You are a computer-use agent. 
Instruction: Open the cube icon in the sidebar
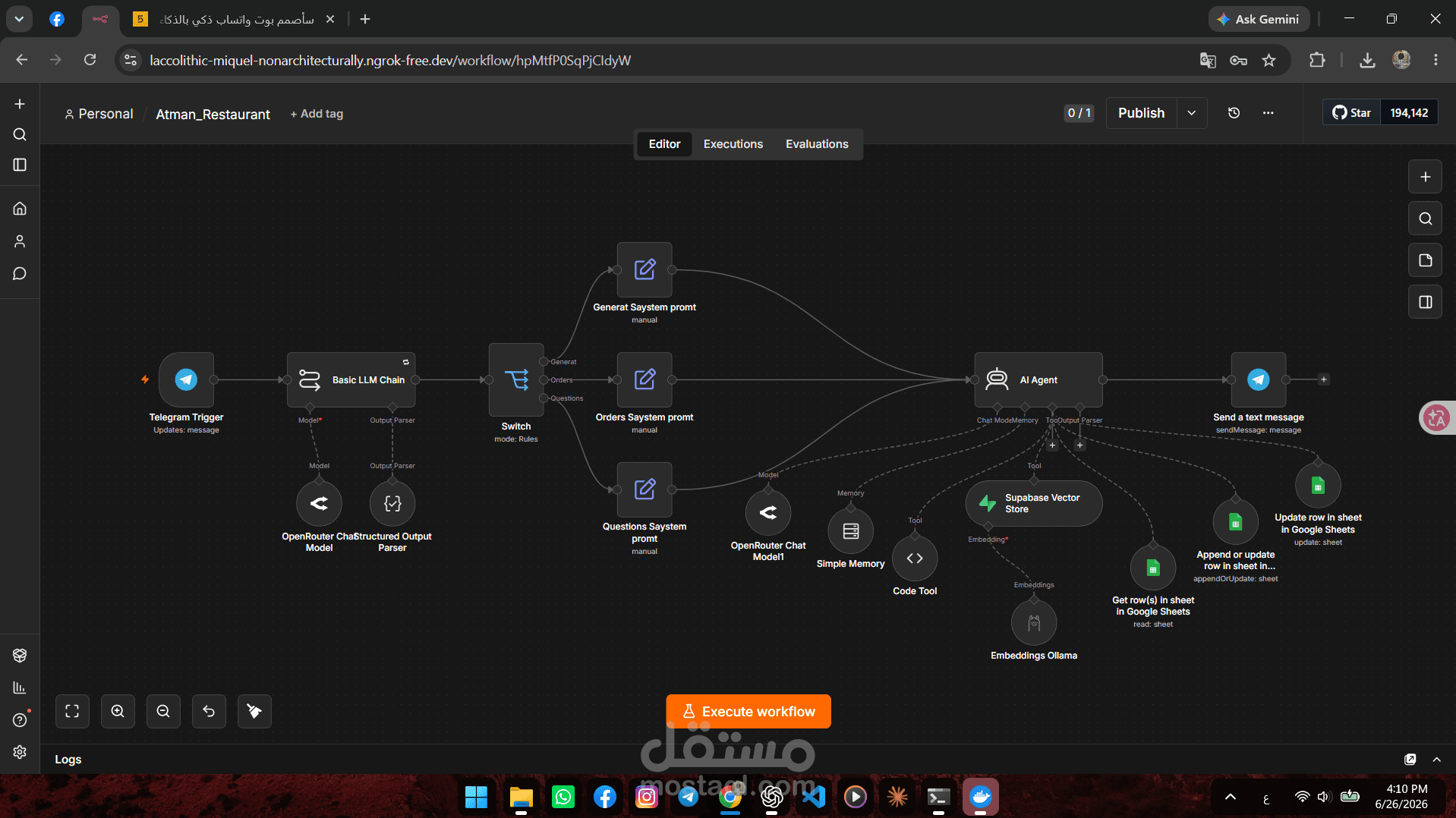pos(20,655)
